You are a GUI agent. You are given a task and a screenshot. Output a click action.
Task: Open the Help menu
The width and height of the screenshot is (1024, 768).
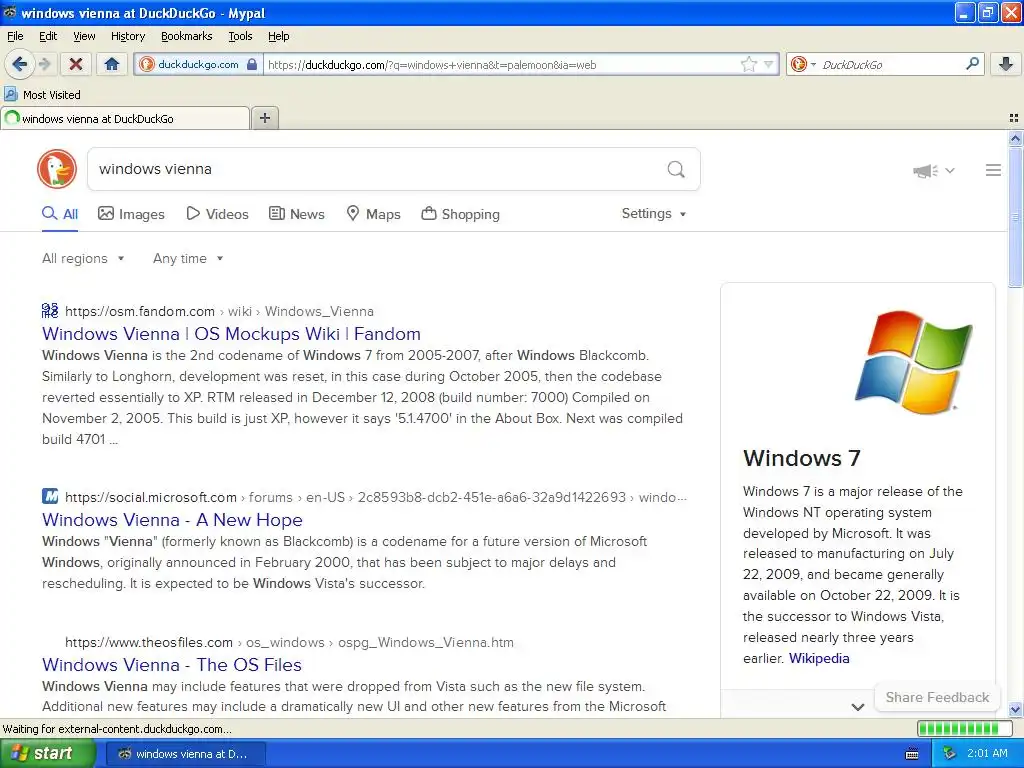278,36
